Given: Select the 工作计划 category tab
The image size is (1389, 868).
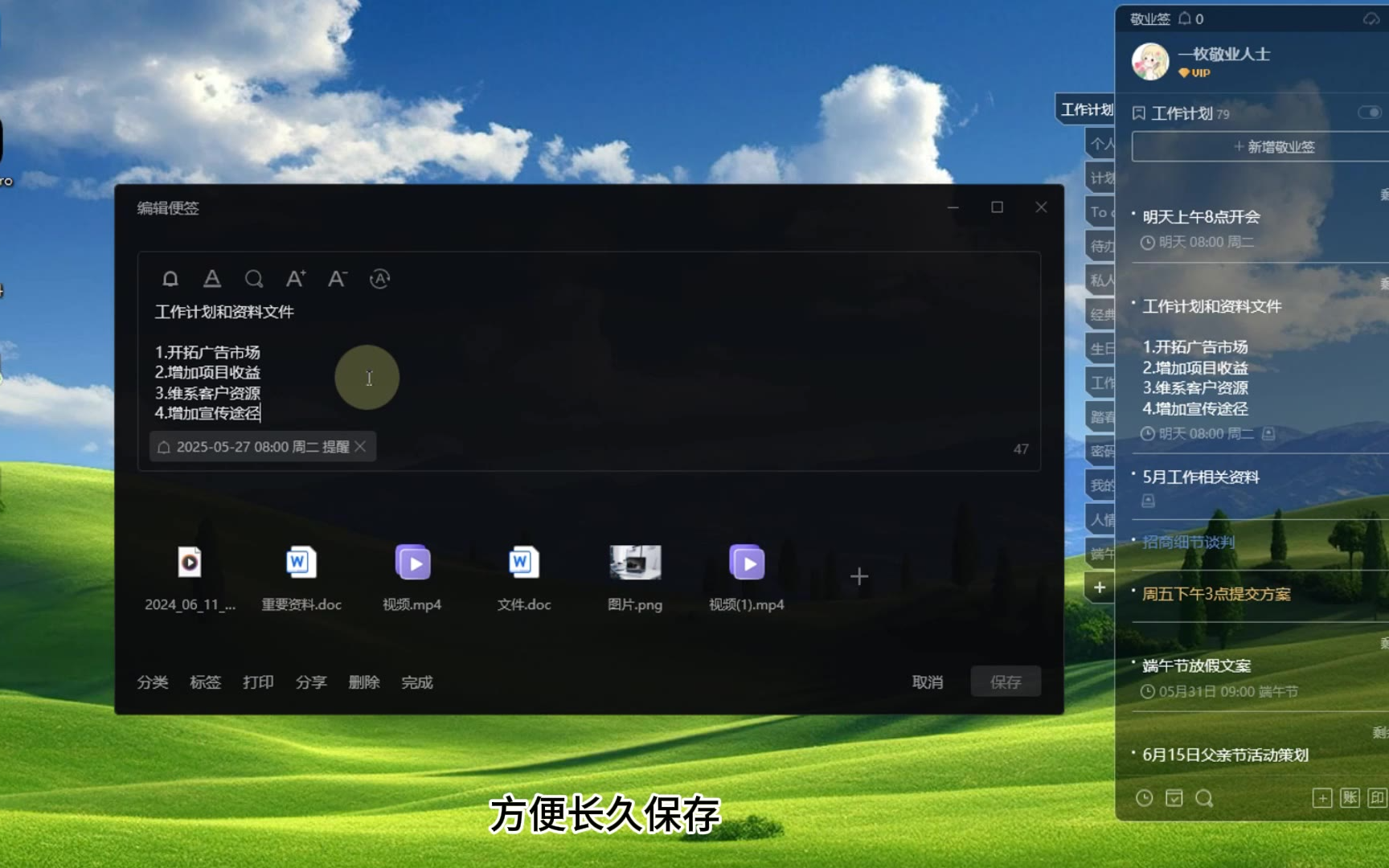Looking at the screenshot, I should tap(1086, 109).
